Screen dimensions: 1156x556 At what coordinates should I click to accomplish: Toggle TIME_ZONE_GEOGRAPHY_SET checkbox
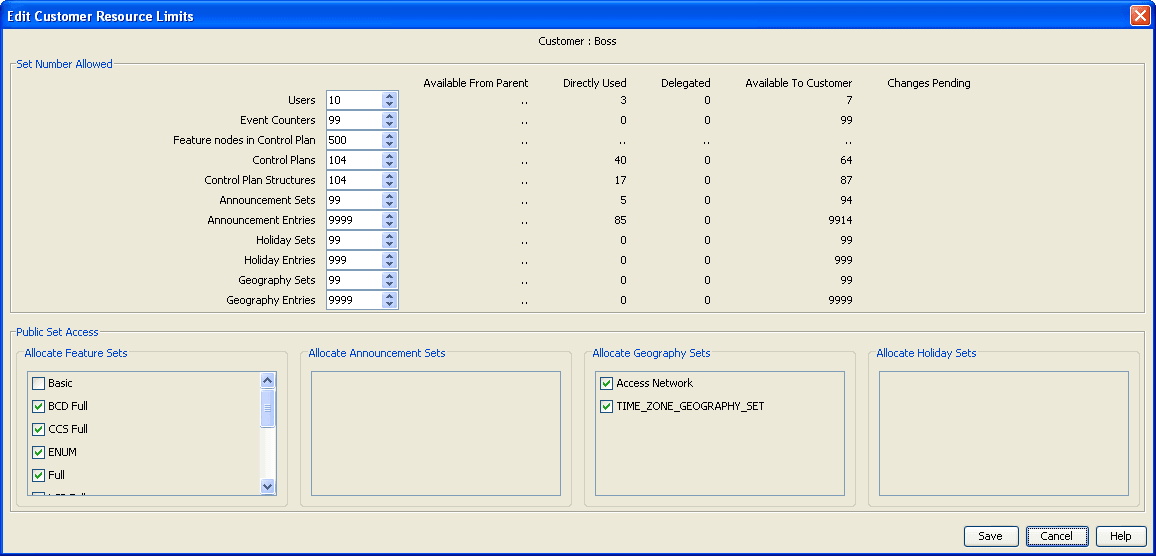(607, 406)
